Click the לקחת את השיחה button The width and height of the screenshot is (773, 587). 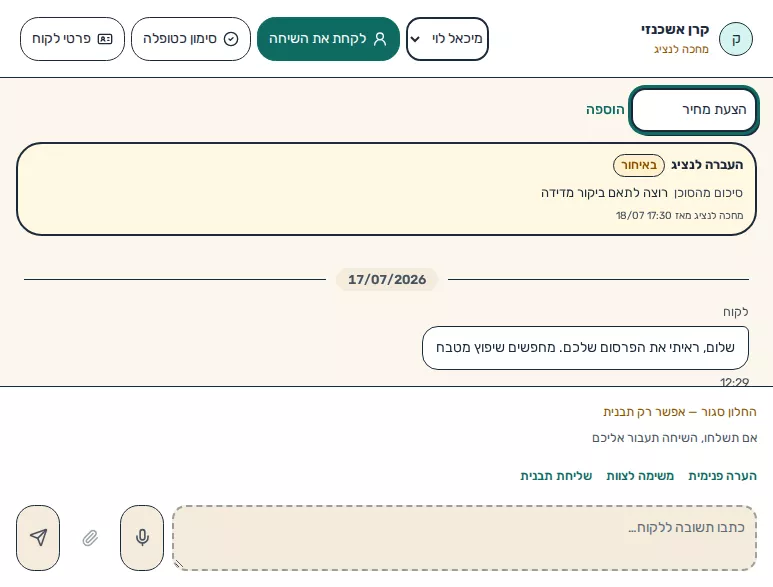[328, 39]
